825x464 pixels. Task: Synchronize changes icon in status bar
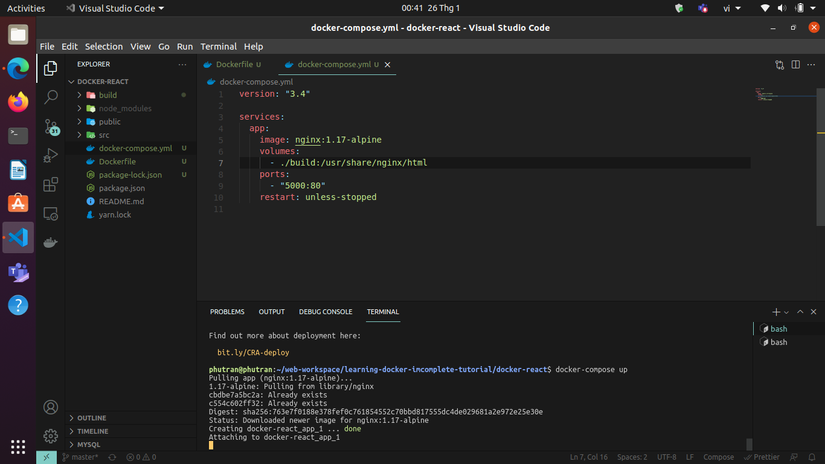tap(112, 457)
